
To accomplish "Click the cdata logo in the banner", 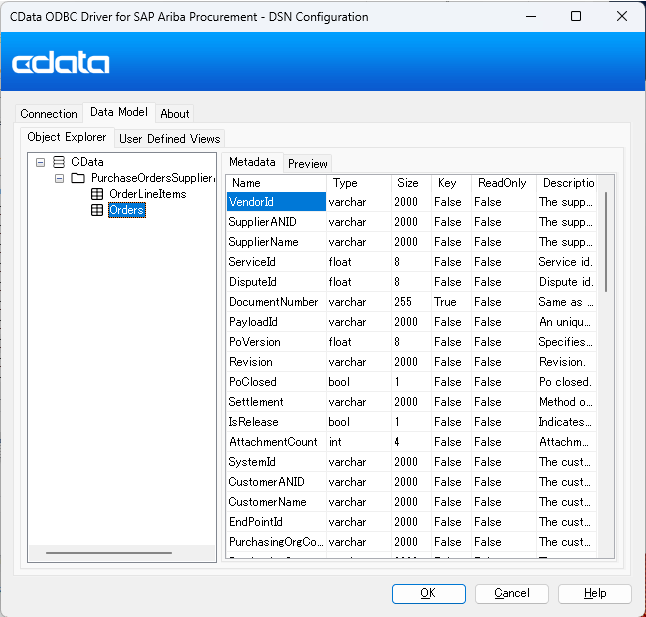I will pos(61,63).
